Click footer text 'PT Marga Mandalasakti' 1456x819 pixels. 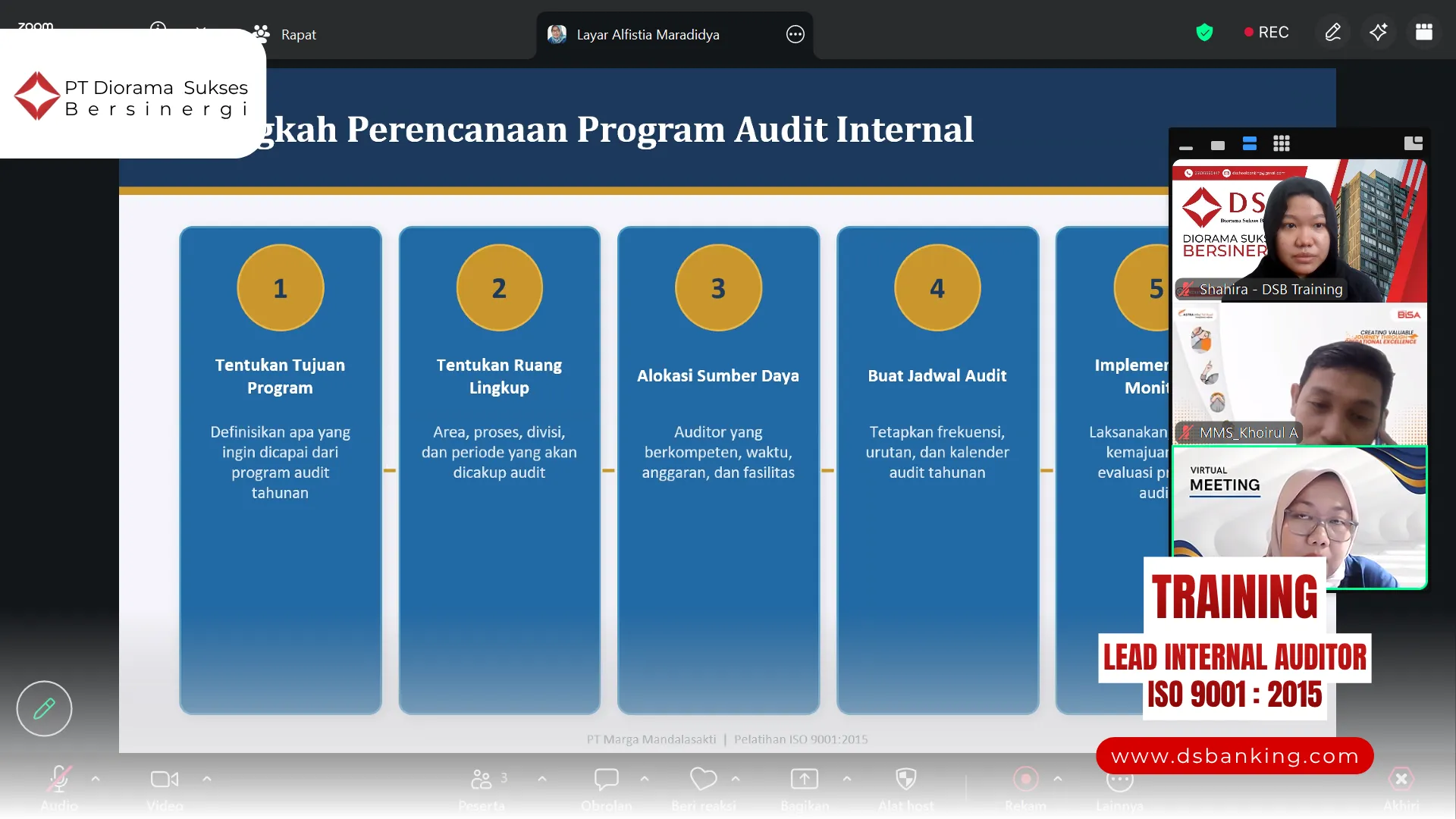point(651,739)
